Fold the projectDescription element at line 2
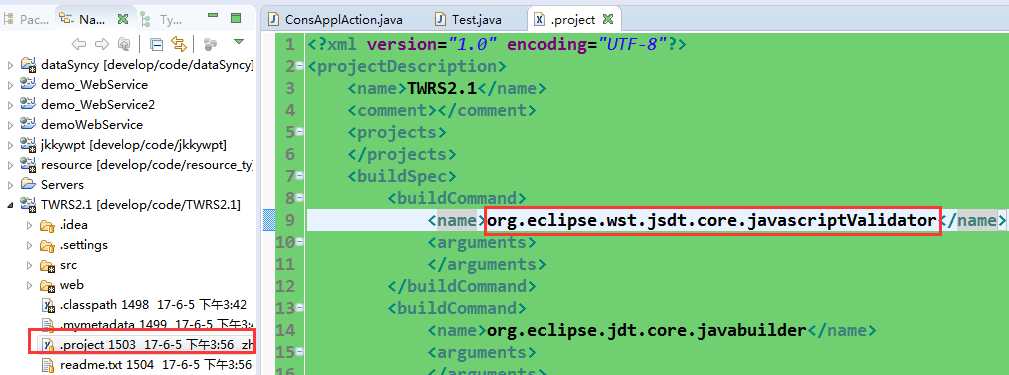 301,66
